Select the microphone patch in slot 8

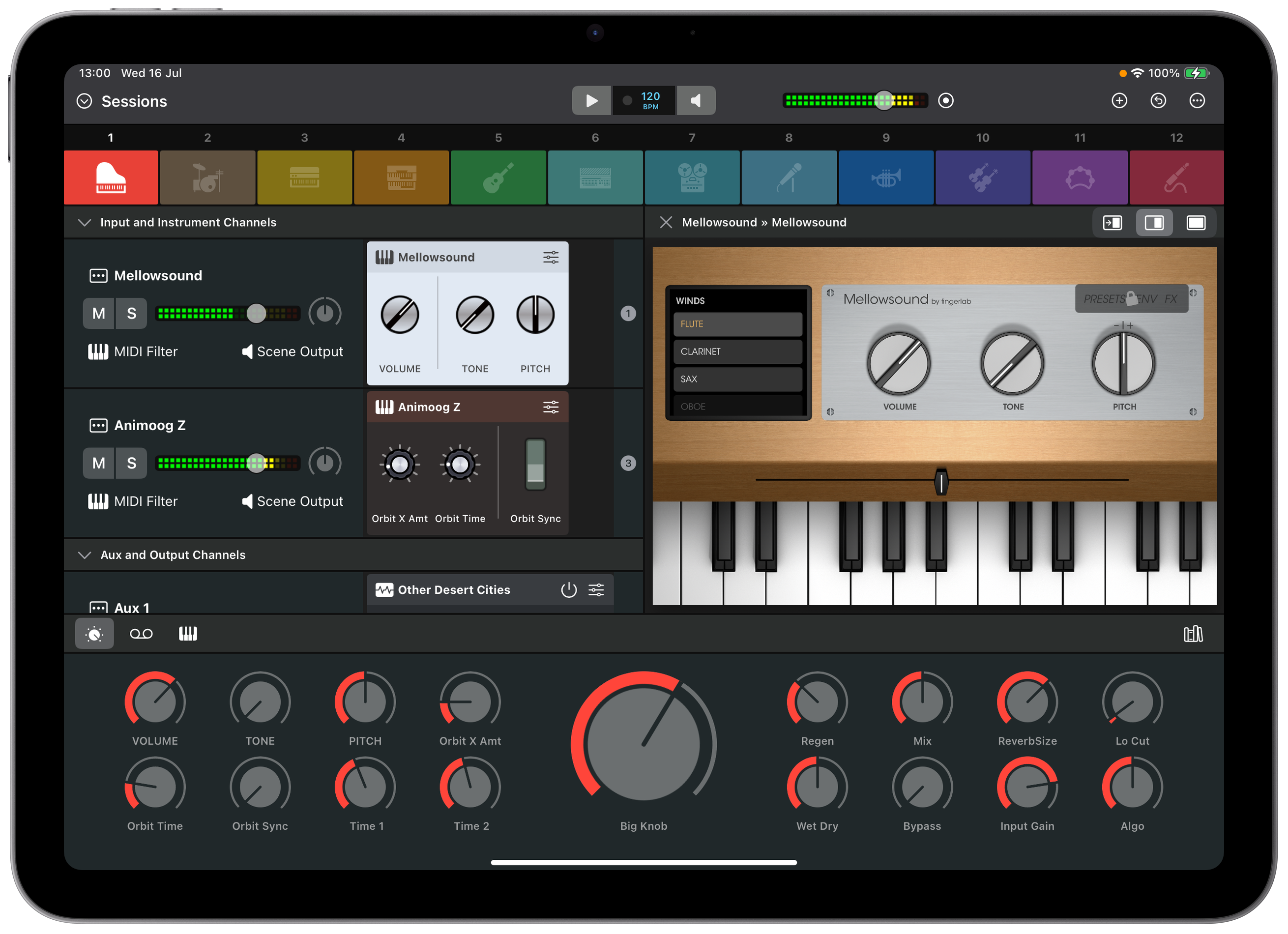[x=789, y=177]
